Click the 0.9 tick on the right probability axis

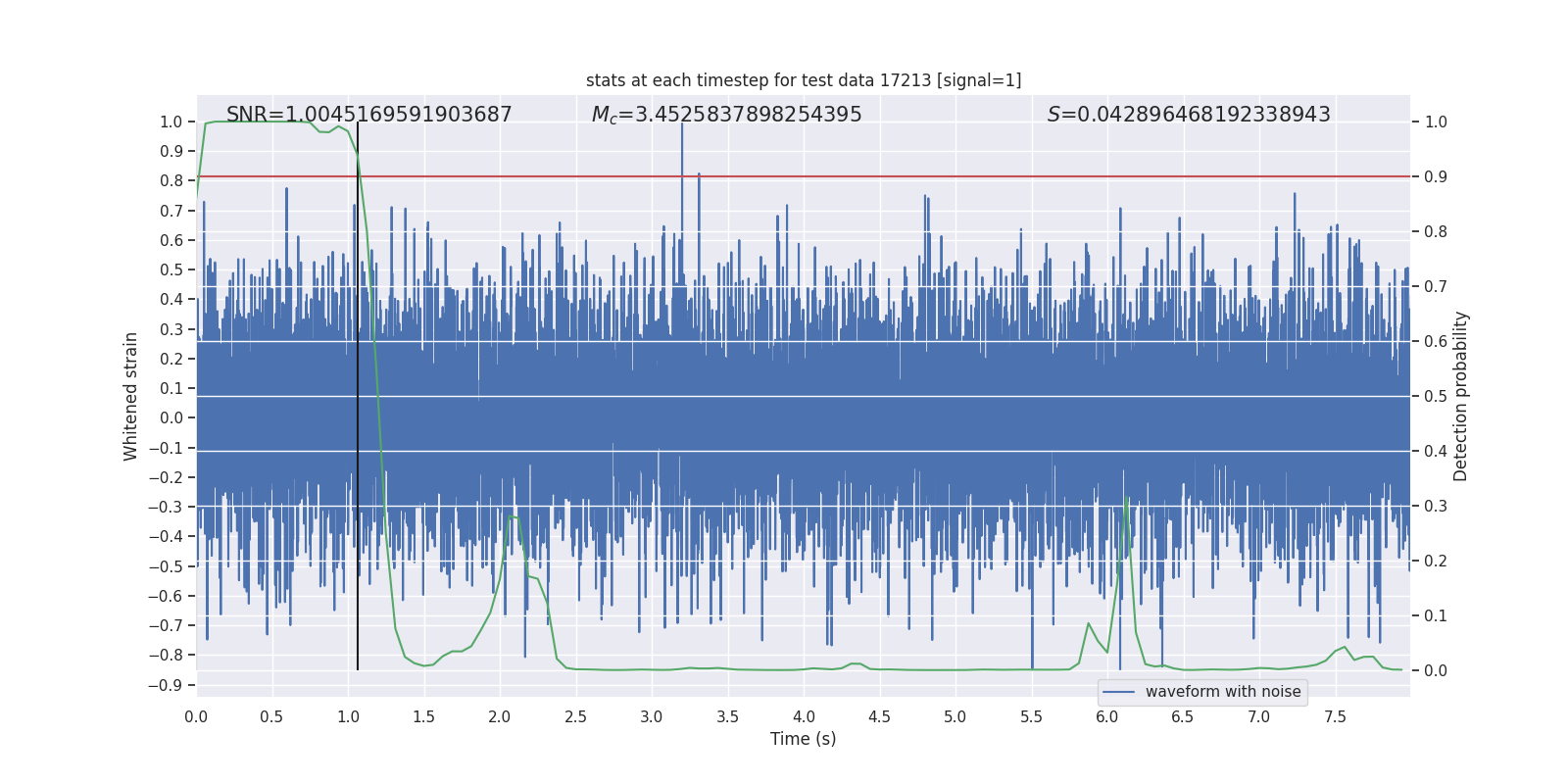pyautogui.click(x=1436, y=177)
